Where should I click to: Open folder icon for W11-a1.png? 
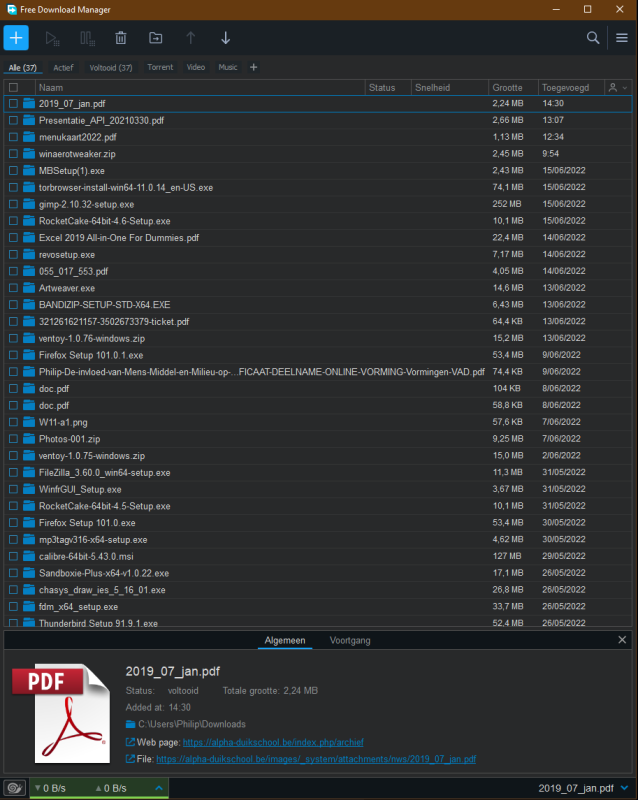(x=29, y=422)
